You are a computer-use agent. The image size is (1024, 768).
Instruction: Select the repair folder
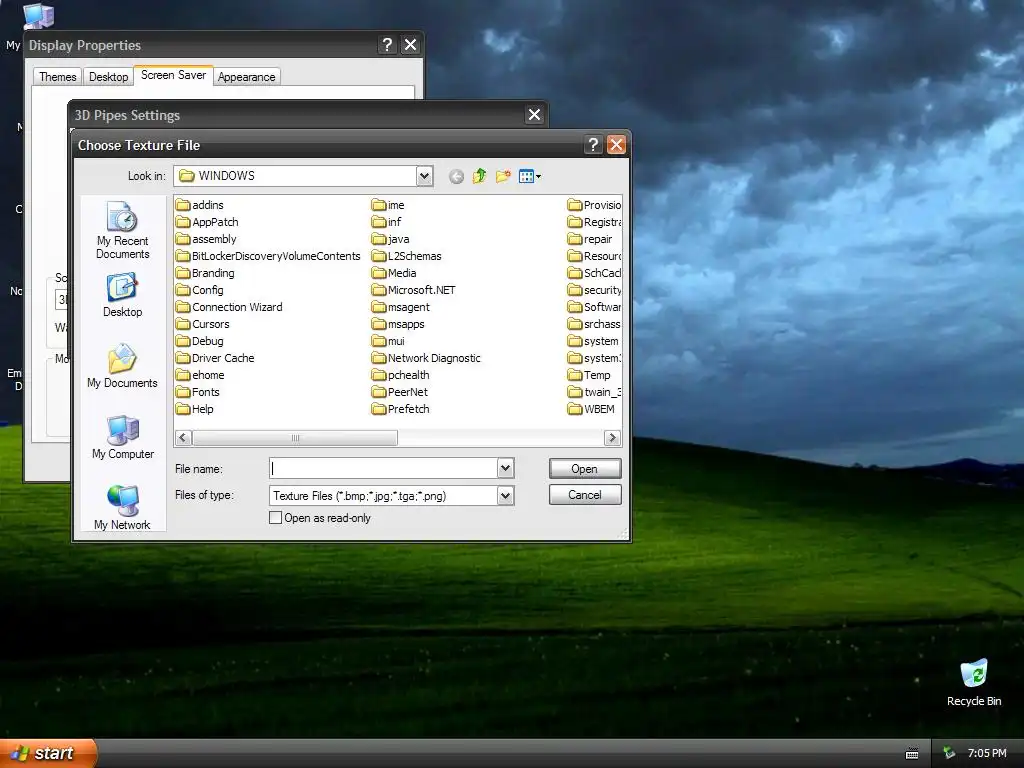click(590, 239)
